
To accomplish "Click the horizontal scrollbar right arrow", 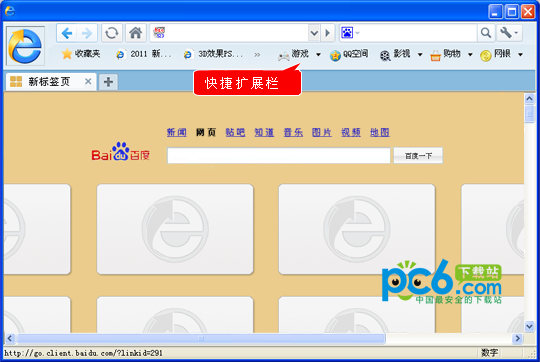I will 517,339.
